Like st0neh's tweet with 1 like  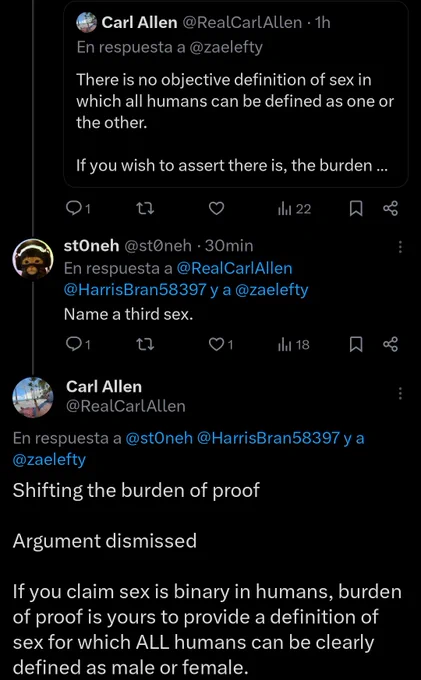[221, 345]
